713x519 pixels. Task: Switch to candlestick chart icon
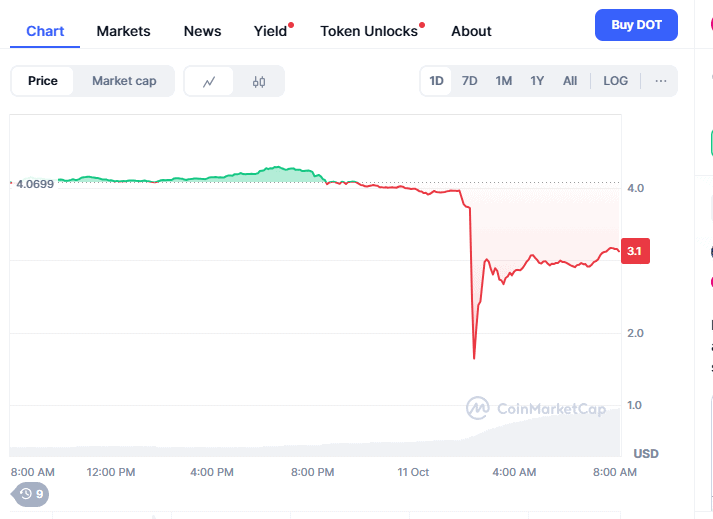click(259, 81)
